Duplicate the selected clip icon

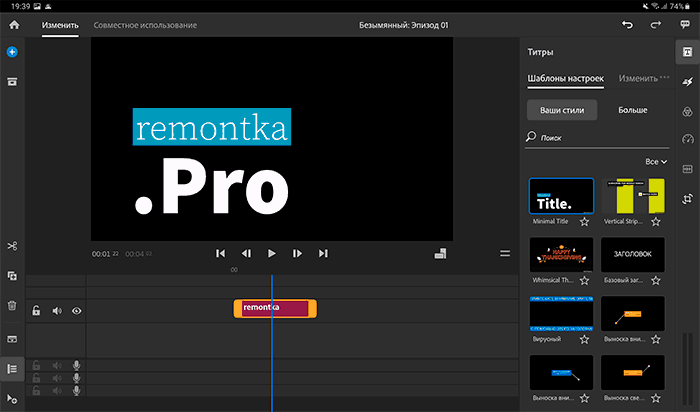12,276
